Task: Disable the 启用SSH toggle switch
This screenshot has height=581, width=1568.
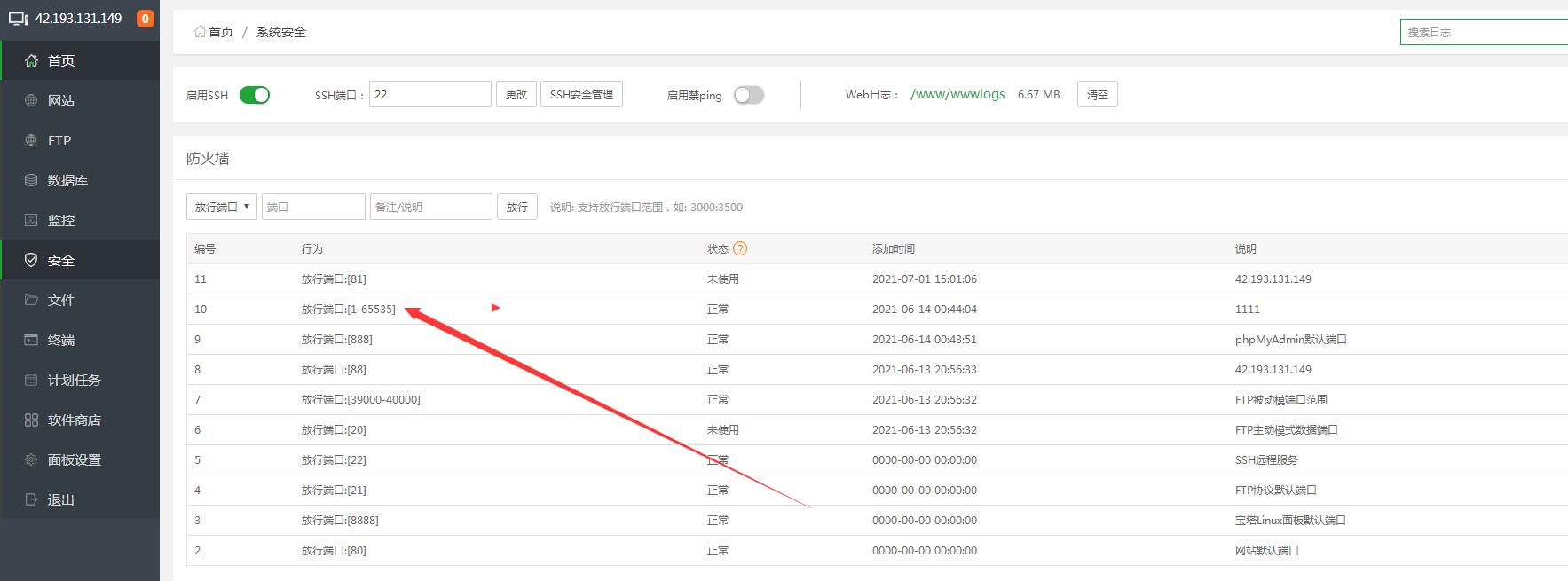Action: (255, 95)
